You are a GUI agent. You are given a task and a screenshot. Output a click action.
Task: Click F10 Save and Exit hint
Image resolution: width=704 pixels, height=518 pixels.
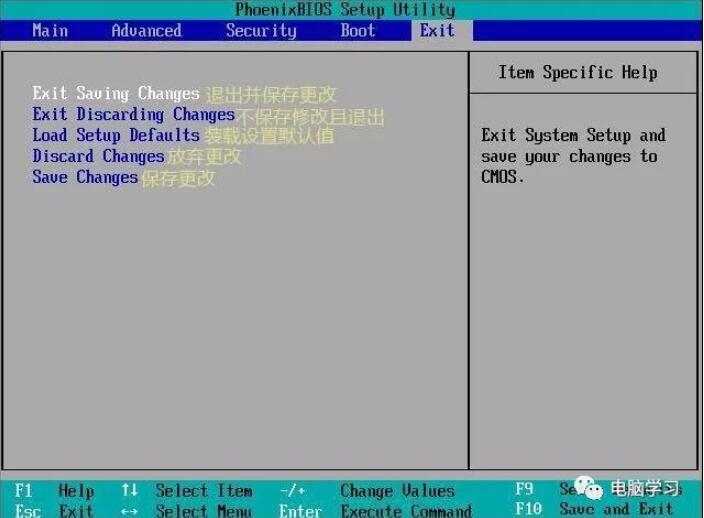pyautogui.click(x=594, y=509)
